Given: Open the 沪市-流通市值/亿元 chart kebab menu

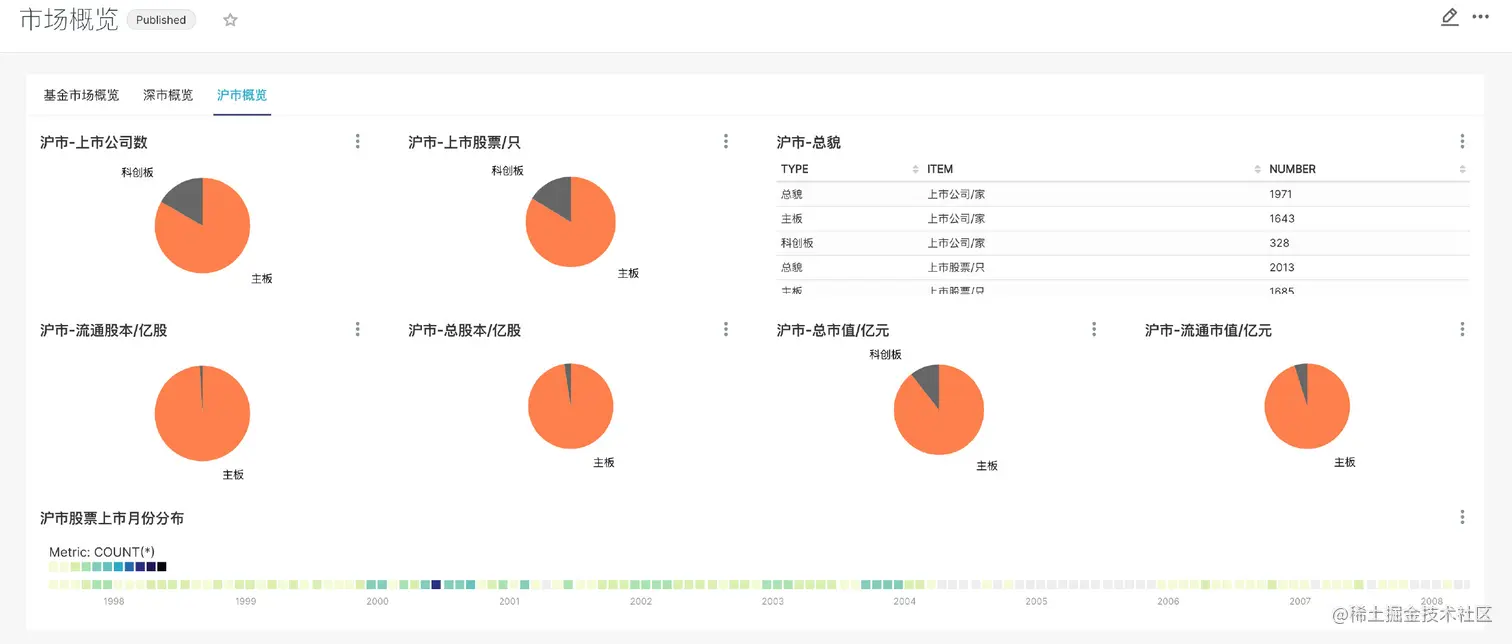Looking at the screenshot, I should [x=1462, y=329].
